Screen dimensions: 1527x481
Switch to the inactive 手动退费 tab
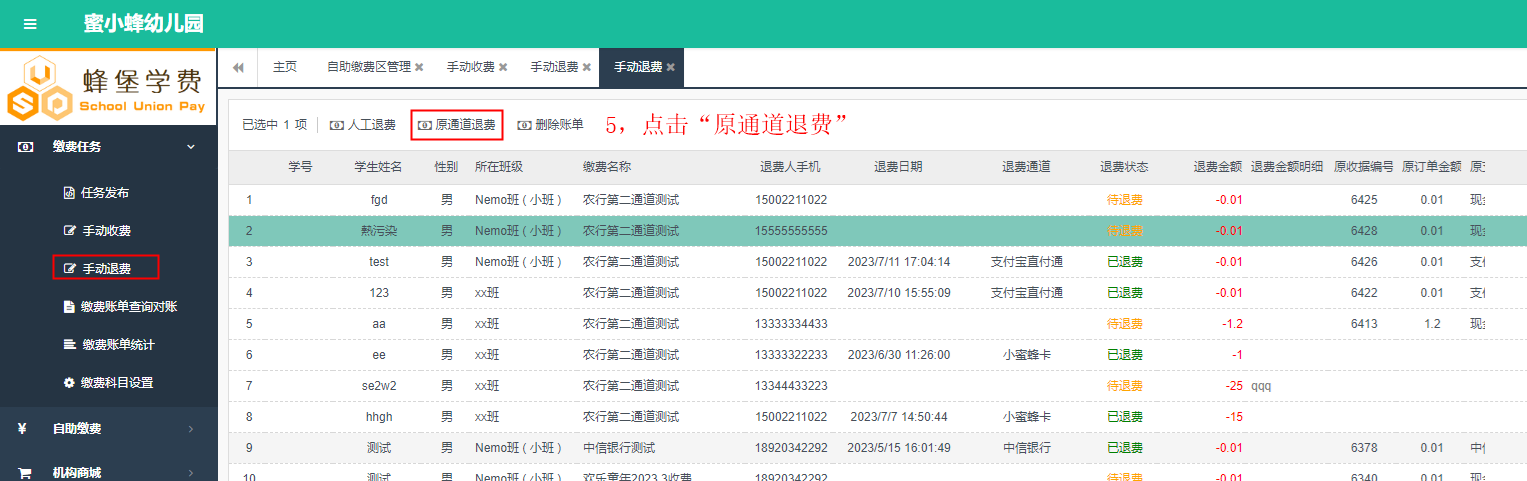click(554, 67)
